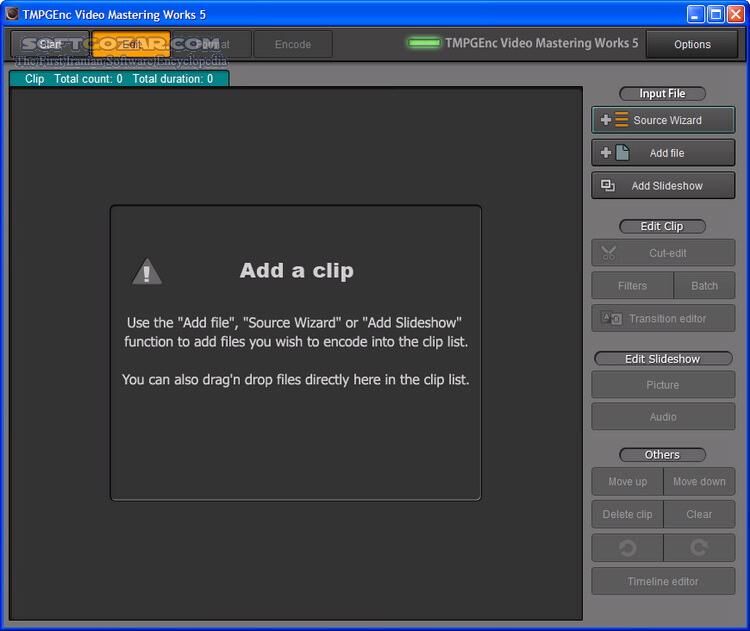This screenshot has width=750, height=631.
Task: Click the Add a clip heading
Action: click(x=297, y=271)
